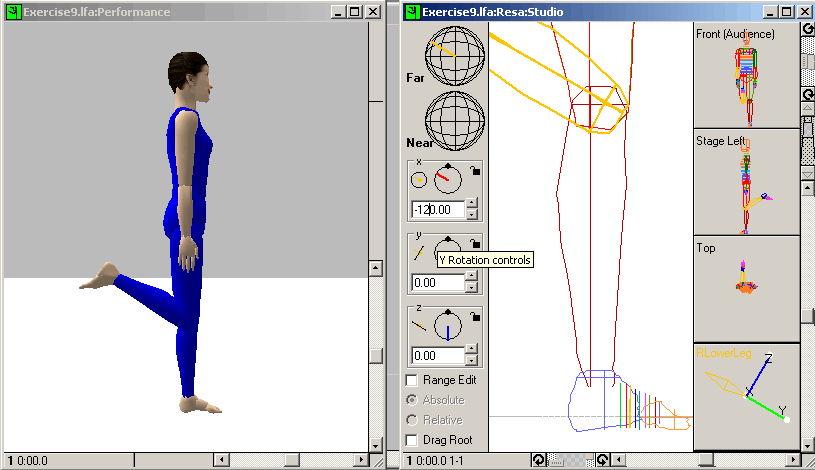This screenshot has width=815, height=470.
Task: Click Studio horizontal scrollbar right arrow
Action: coord(793,460)
